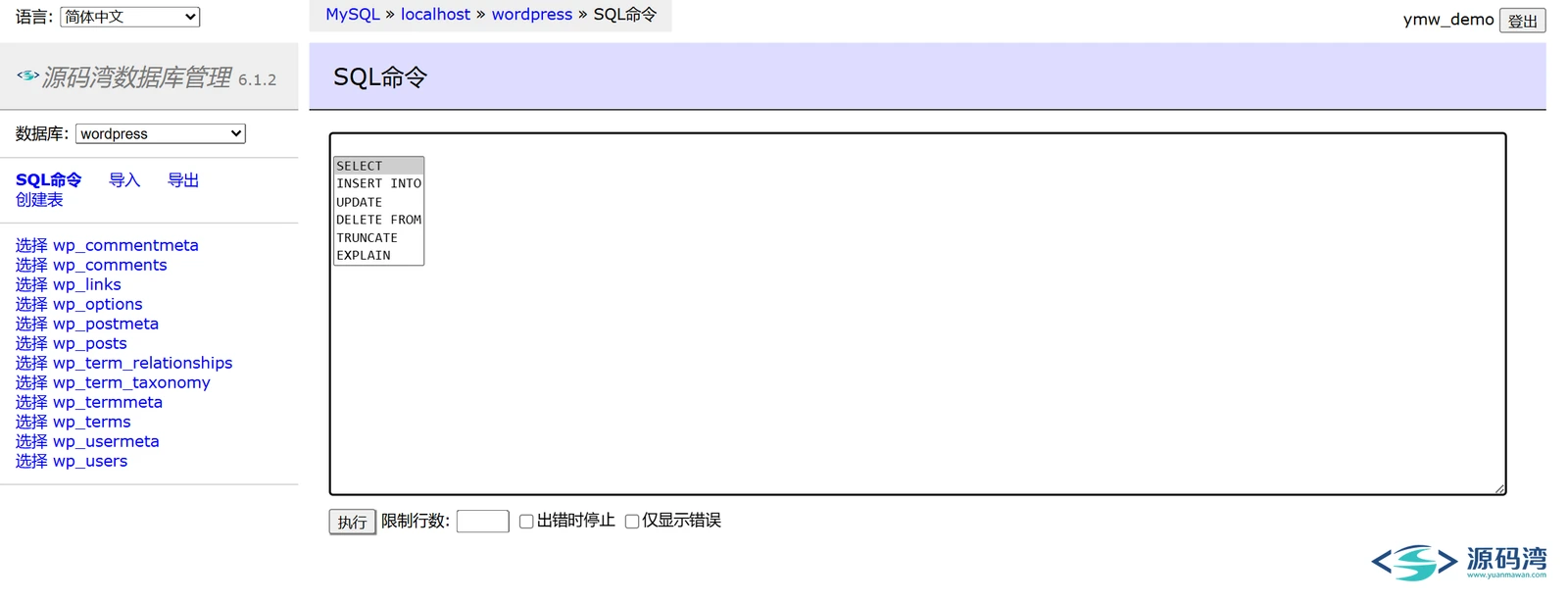Open the 语言 dropdown showing 简体中文
1568x601 pixels.
click(x=130, y=17)
